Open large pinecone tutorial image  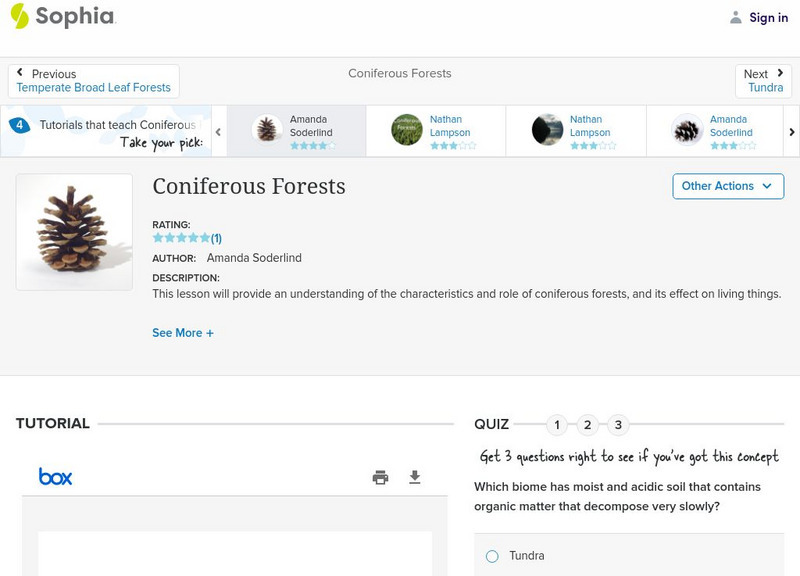74,232
